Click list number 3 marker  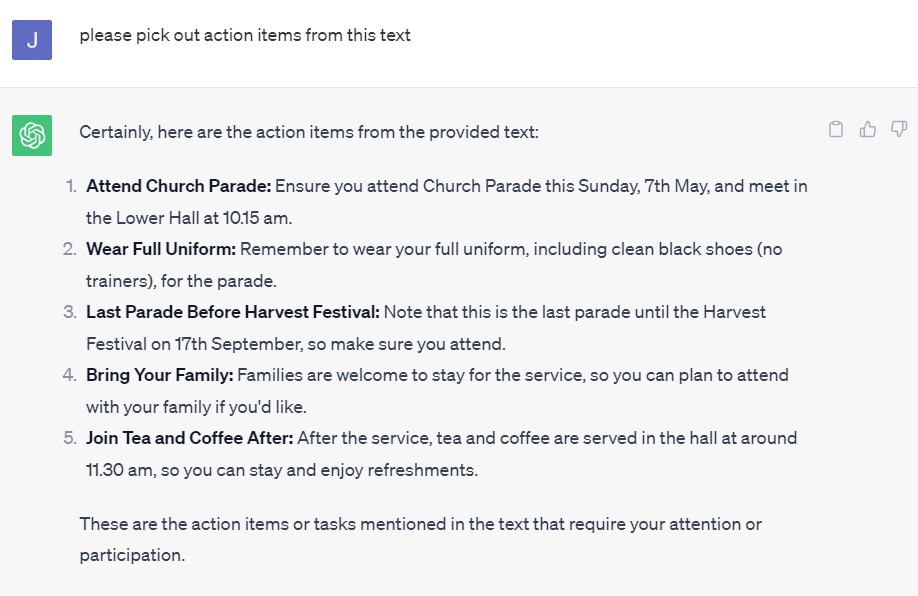pyautogui.click(x=70, y=312)
